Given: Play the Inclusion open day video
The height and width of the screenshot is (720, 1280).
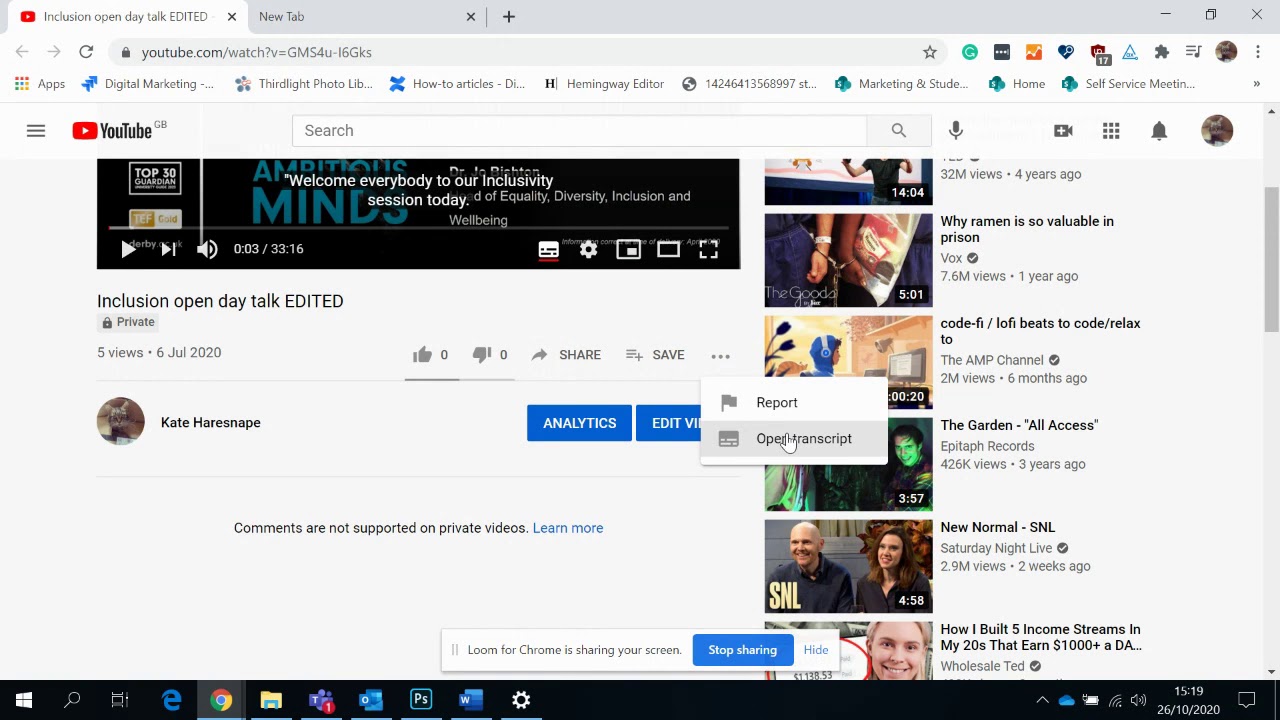Looking at the screenshot, I should [129, 249].
